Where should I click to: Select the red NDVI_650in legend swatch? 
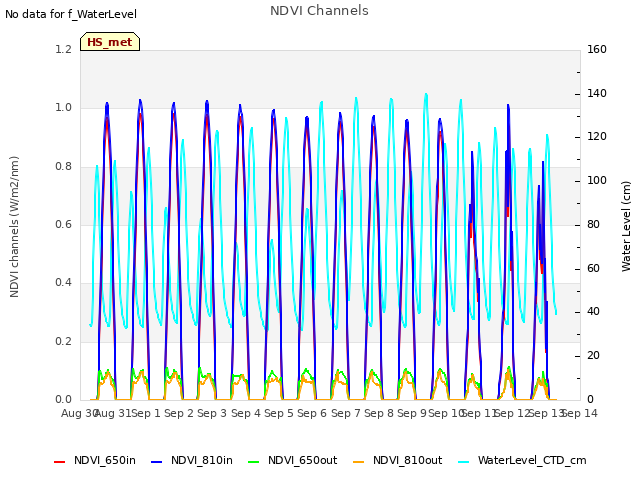[60, 462]
